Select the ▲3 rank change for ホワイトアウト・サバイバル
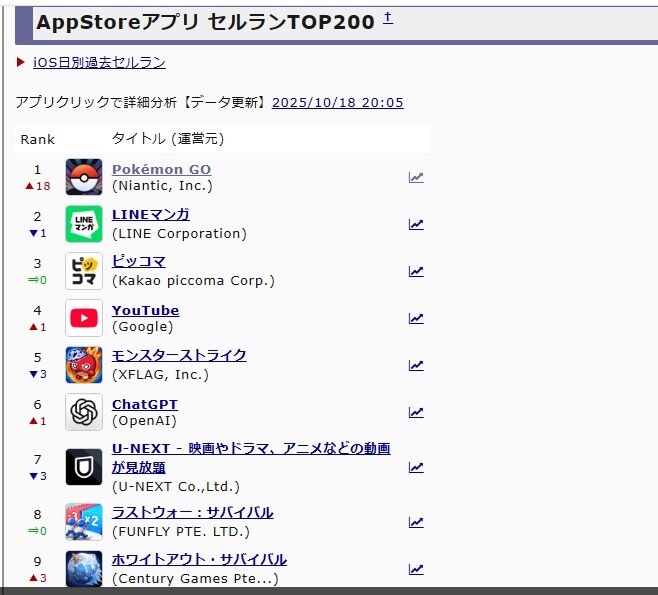Screen dimensions: 658x595 (38, 578)
